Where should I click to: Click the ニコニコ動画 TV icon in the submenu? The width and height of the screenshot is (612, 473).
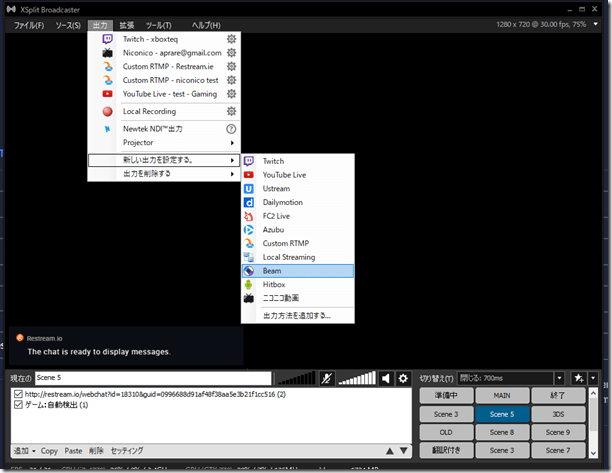point(249,298)
